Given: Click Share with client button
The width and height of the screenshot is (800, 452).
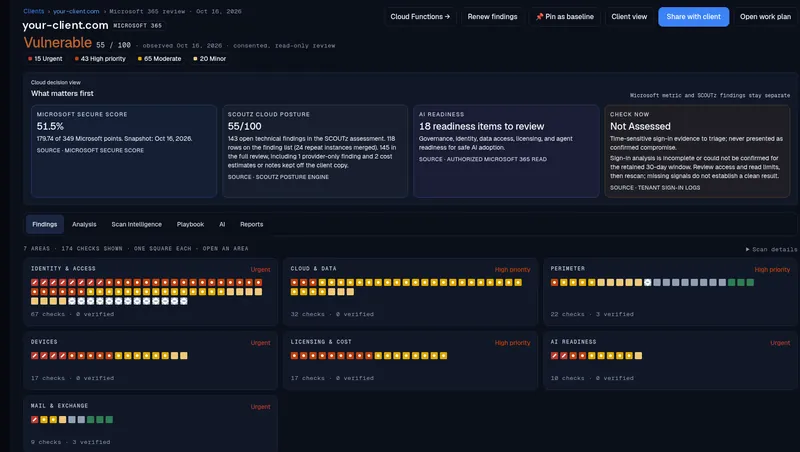Looking at the screenshot, I should click(693, 17).
